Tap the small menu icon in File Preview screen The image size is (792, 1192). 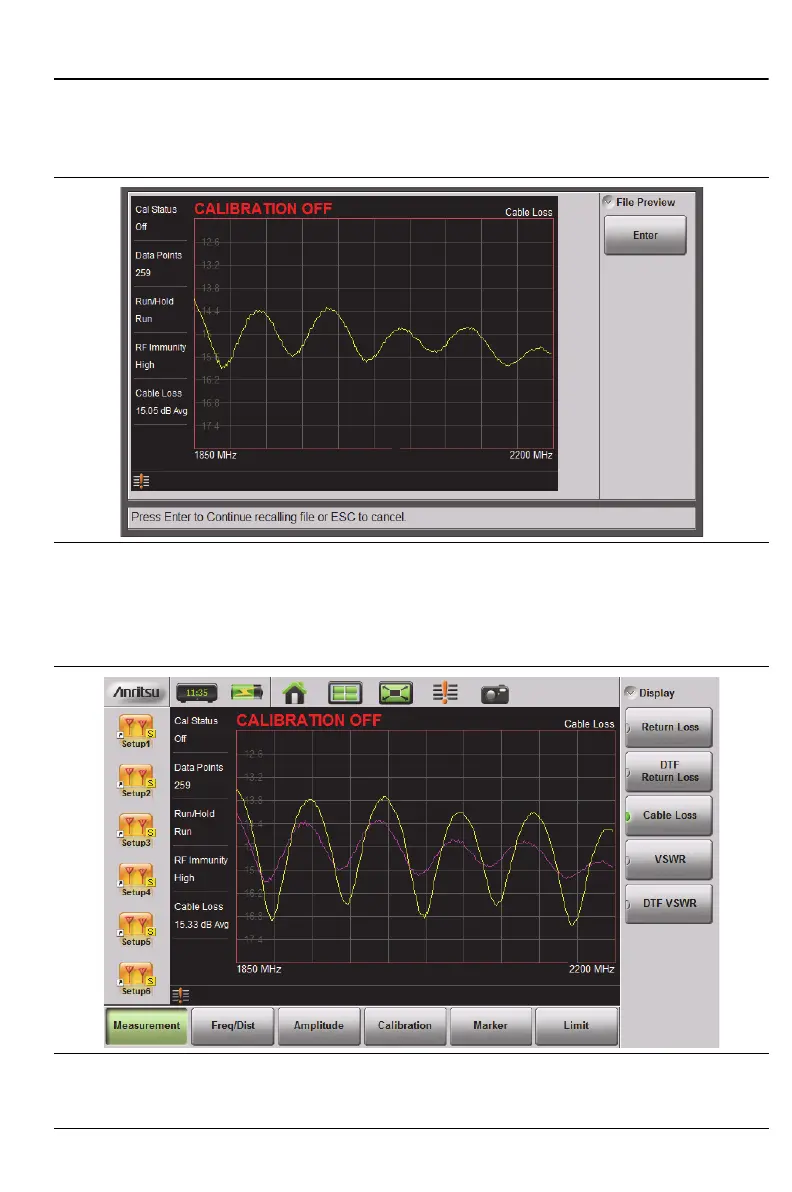[141, 480]
